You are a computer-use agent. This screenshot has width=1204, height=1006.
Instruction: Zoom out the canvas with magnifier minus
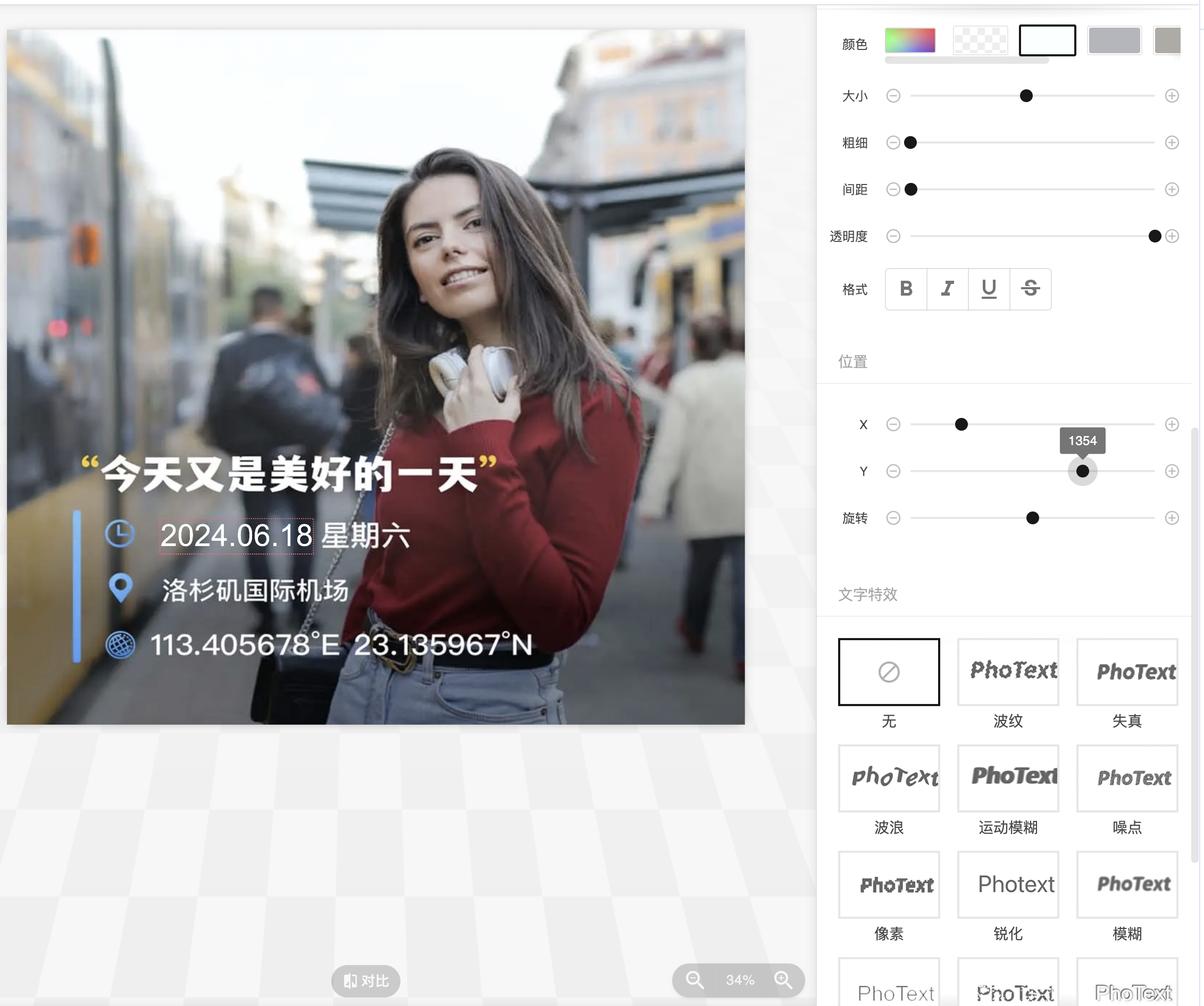point(695,981)
